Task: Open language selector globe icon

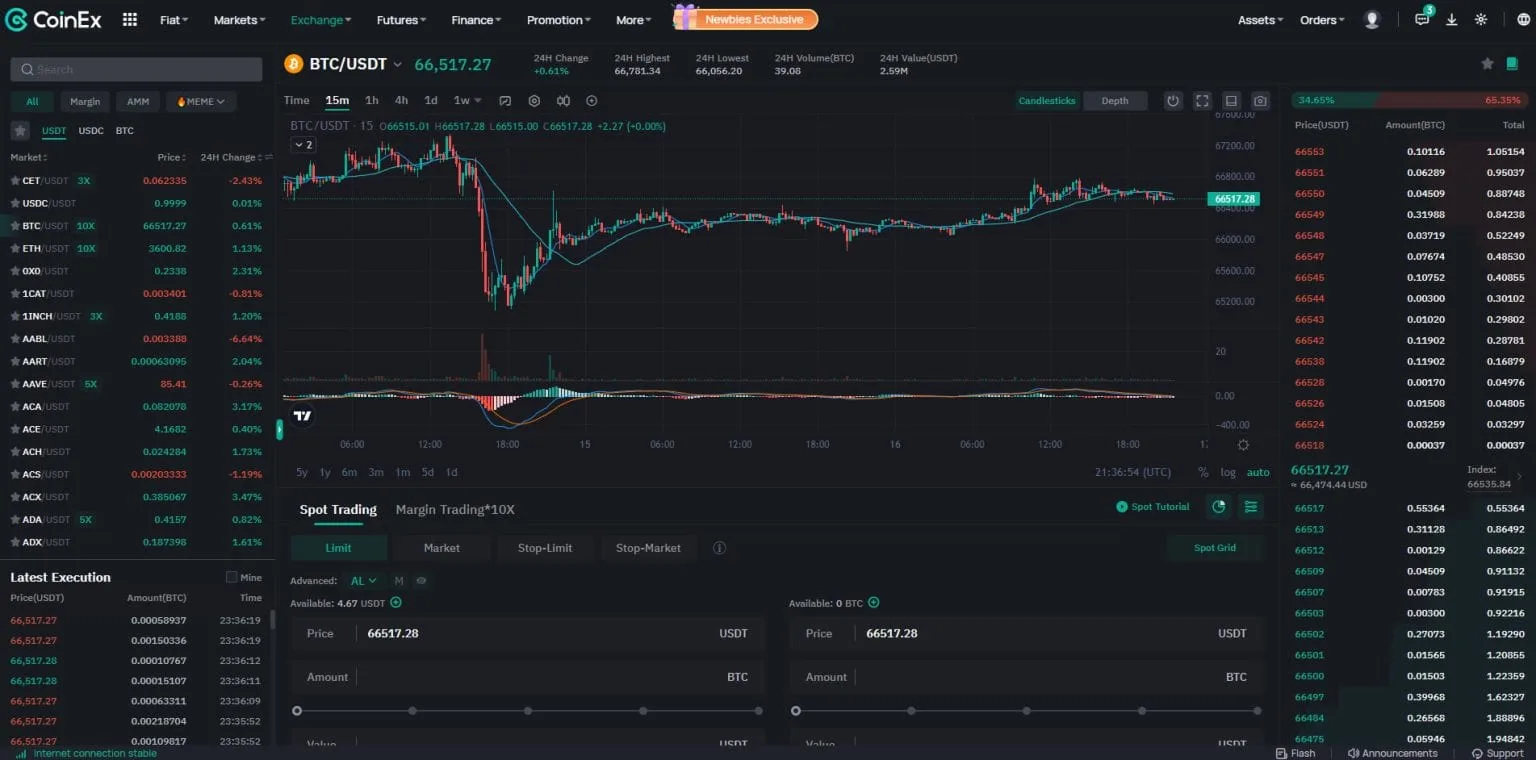Action: pos(1523,20)
